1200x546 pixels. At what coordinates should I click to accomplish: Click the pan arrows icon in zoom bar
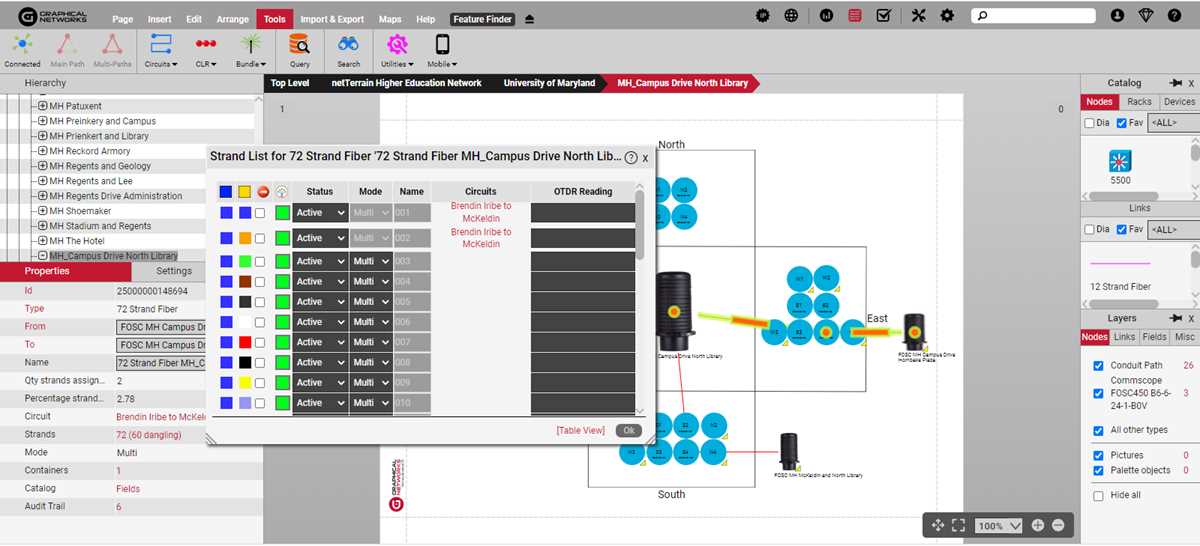(x=937, y=525)
